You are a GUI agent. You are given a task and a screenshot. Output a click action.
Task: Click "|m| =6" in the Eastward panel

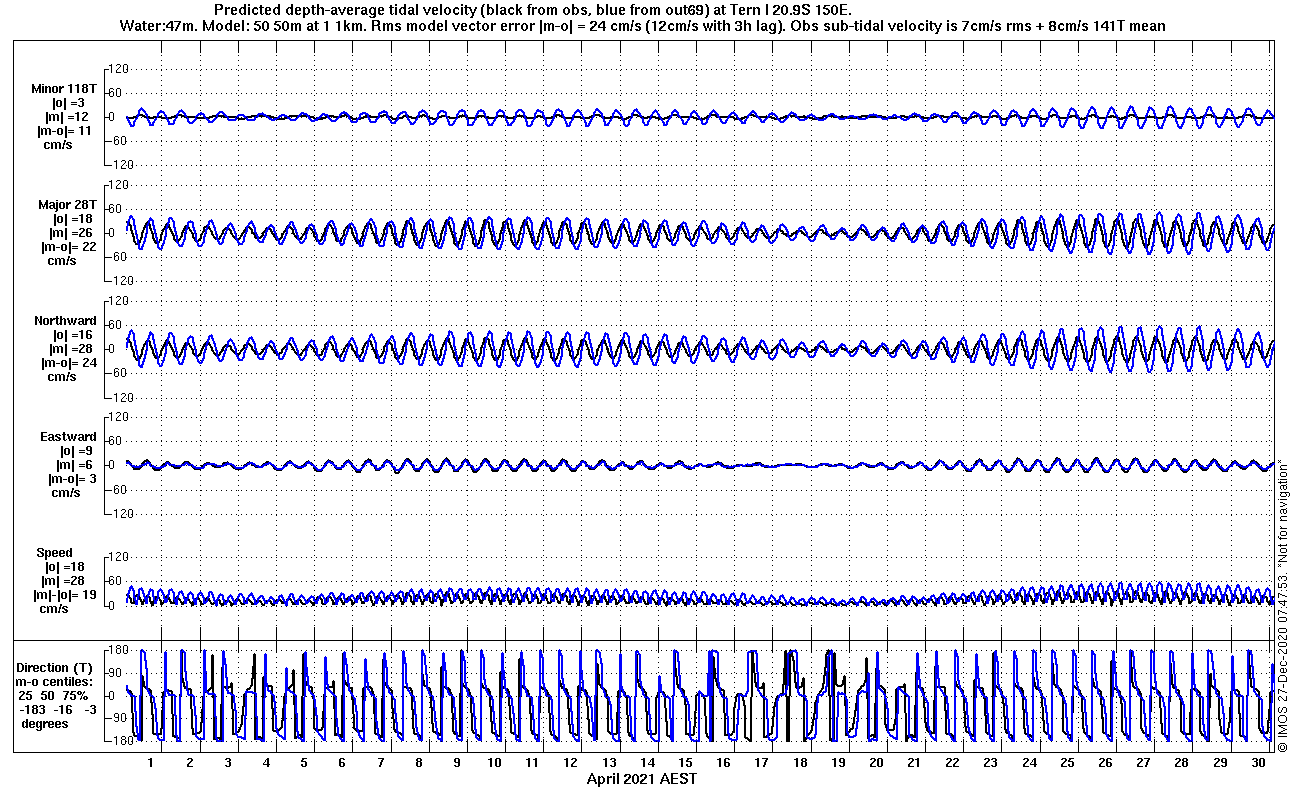point(73,465)
